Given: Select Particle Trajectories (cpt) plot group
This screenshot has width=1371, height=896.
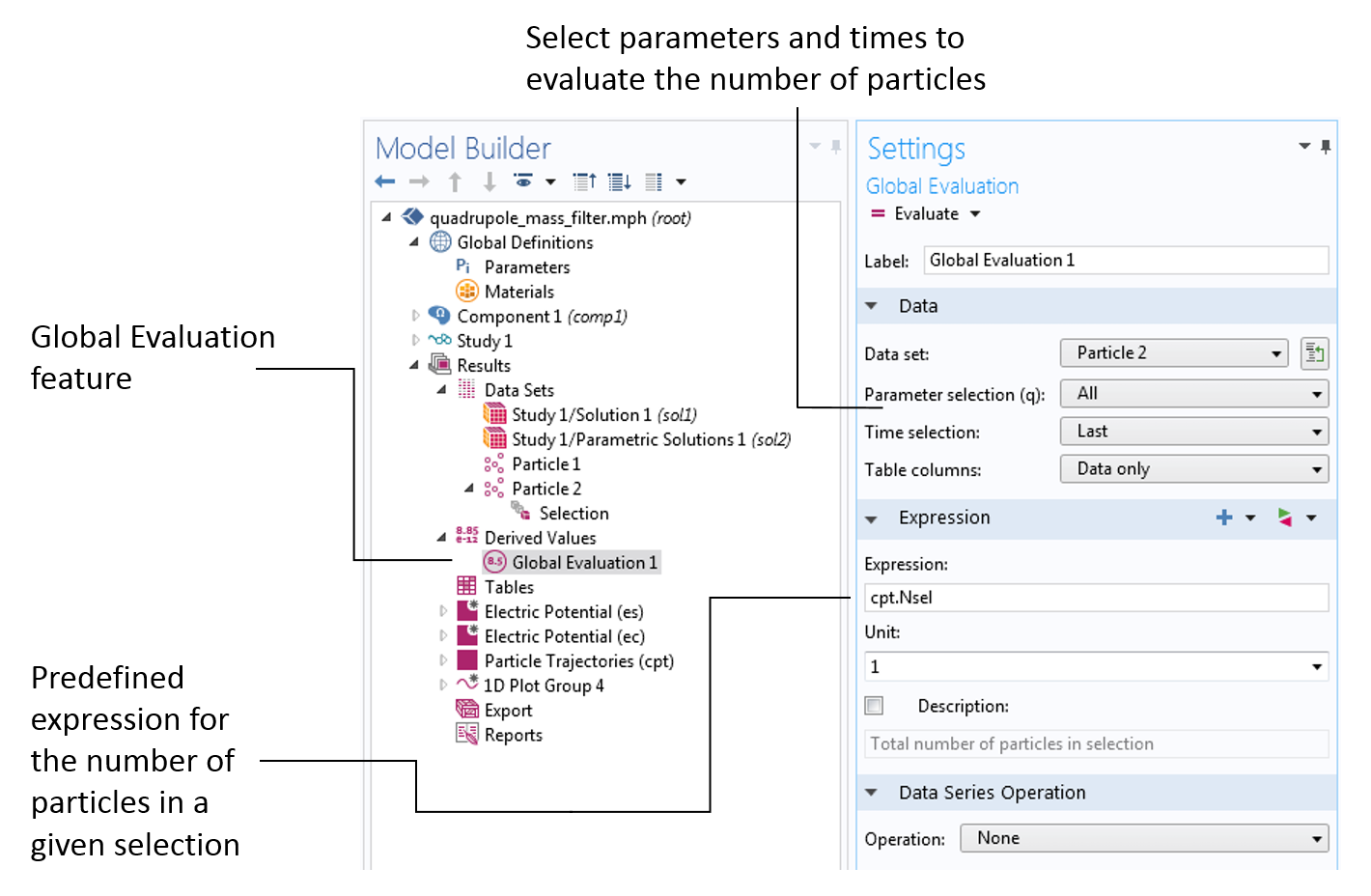Looking at the screenshot, I should pyautogui.click(x=578, y=661).
